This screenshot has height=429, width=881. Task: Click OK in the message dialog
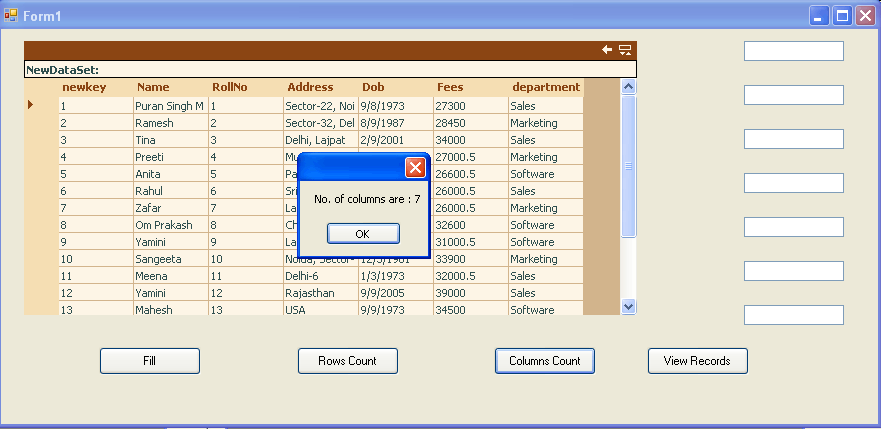tap(363, 234)
